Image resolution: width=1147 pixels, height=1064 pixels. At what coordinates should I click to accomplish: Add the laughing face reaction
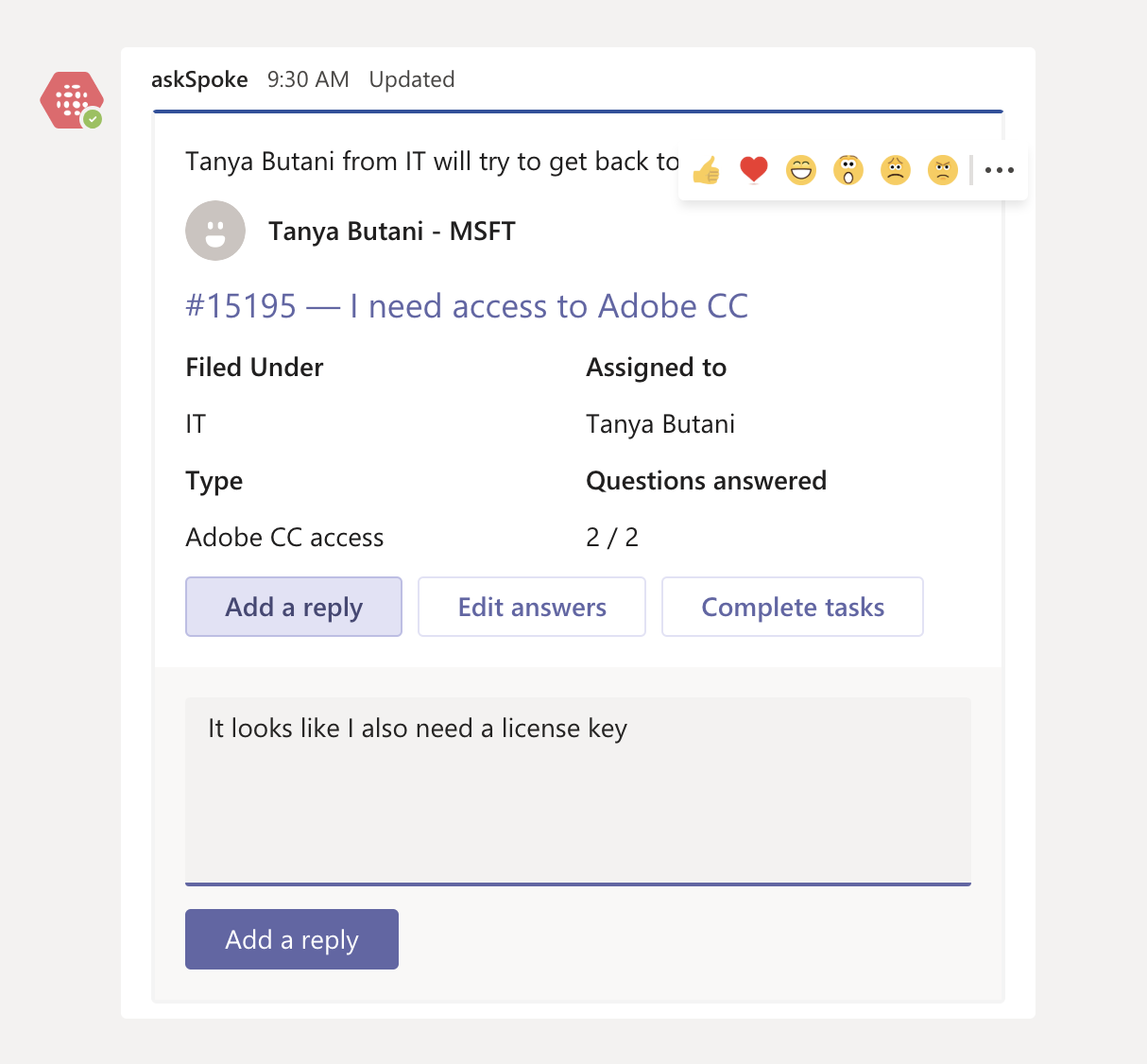click(x=801, y=170)
